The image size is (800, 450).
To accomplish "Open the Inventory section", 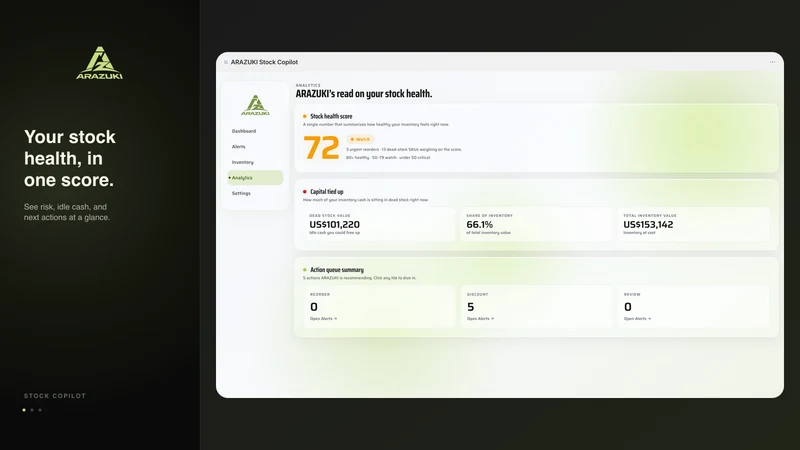I will (x=242, y=162).
